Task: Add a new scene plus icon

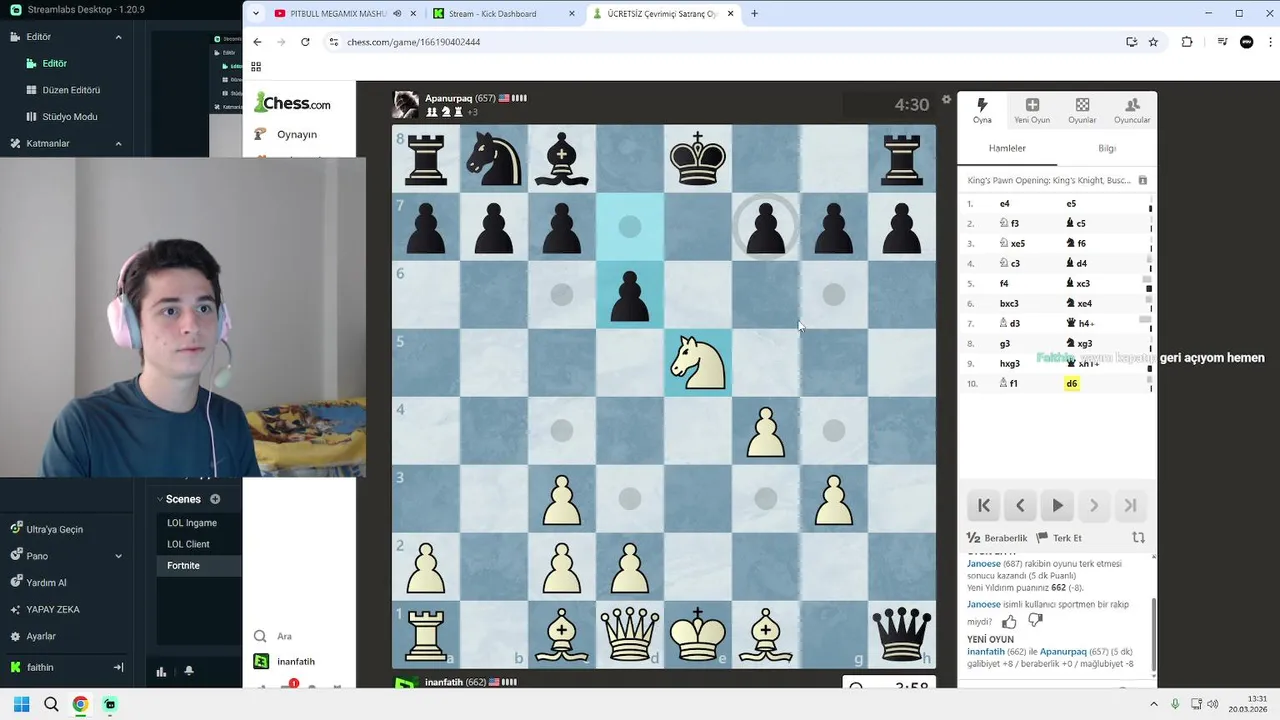Action: 215,499
